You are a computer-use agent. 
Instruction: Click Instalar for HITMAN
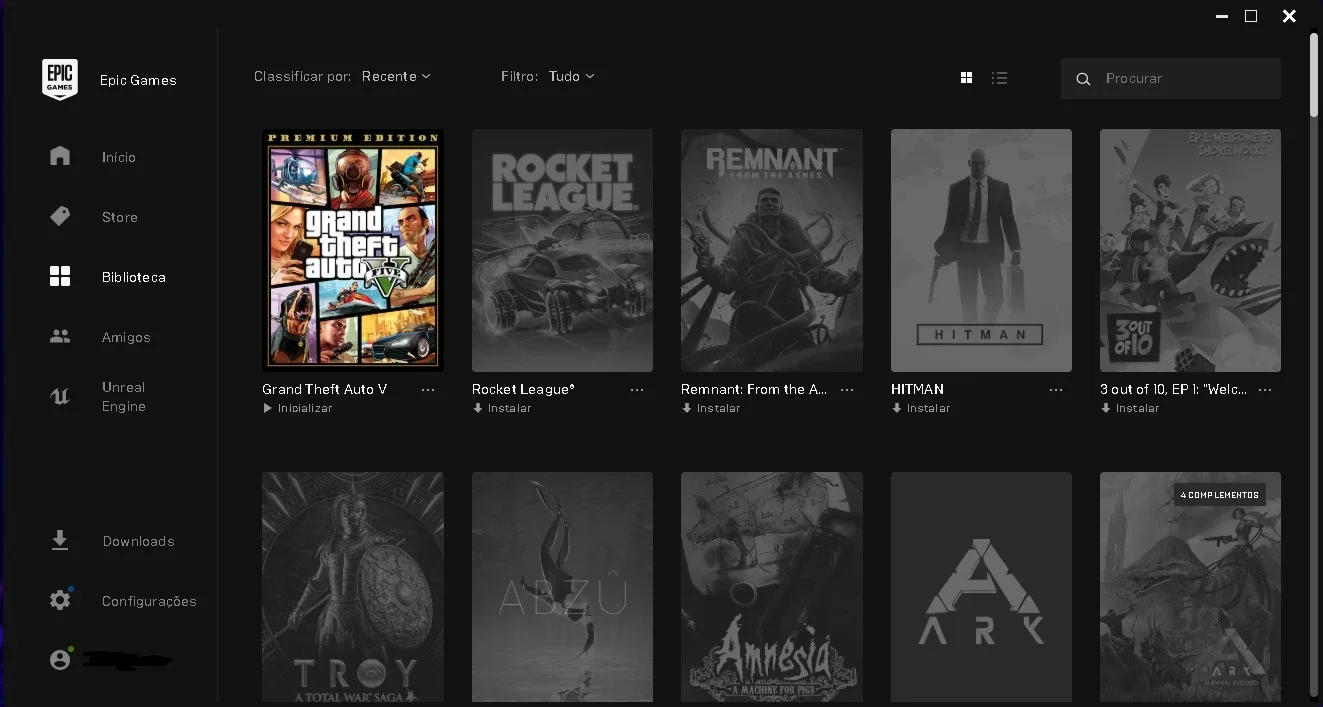coord(928,408)
